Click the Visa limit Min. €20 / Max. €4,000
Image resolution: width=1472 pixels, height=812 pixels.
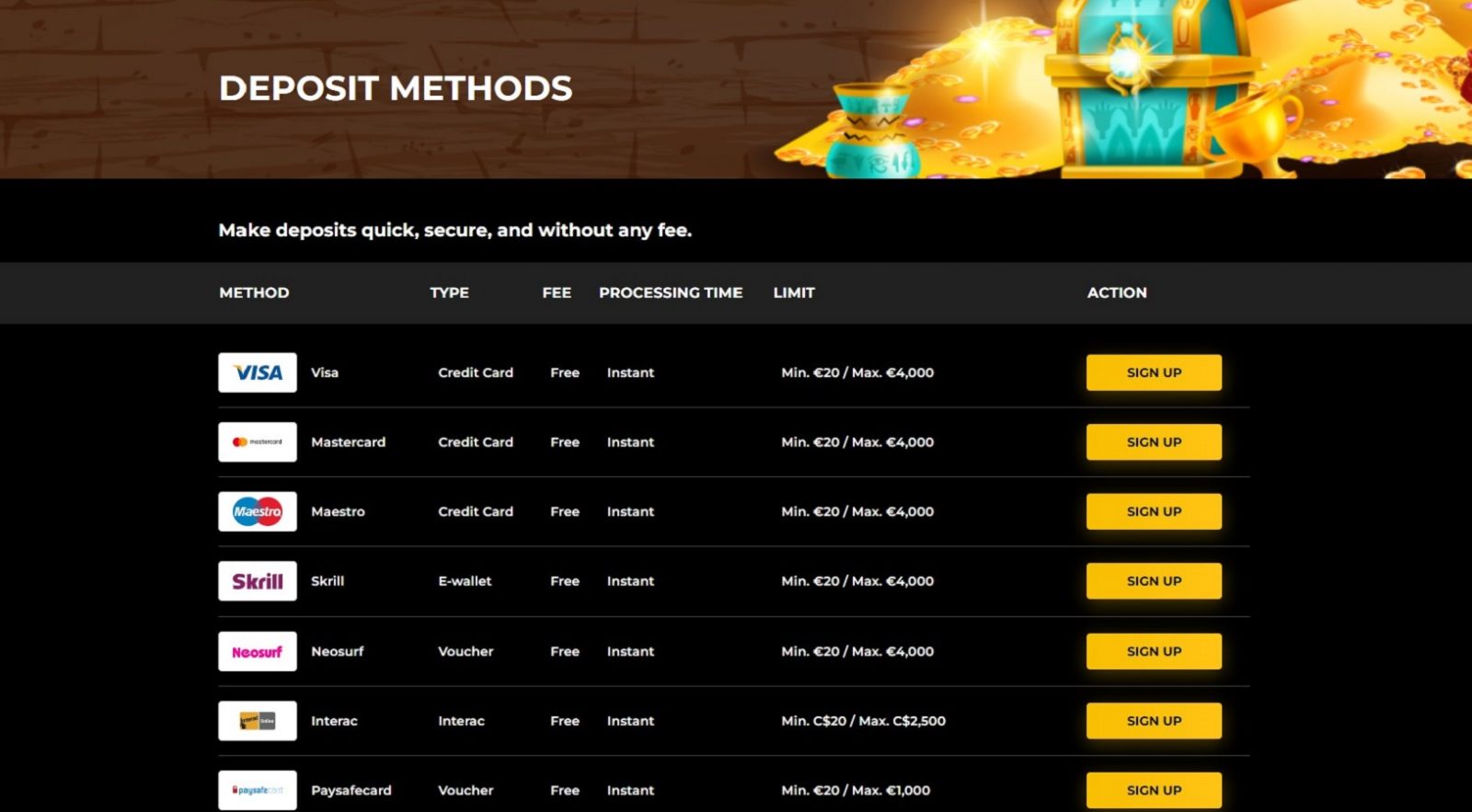[857, 372]
